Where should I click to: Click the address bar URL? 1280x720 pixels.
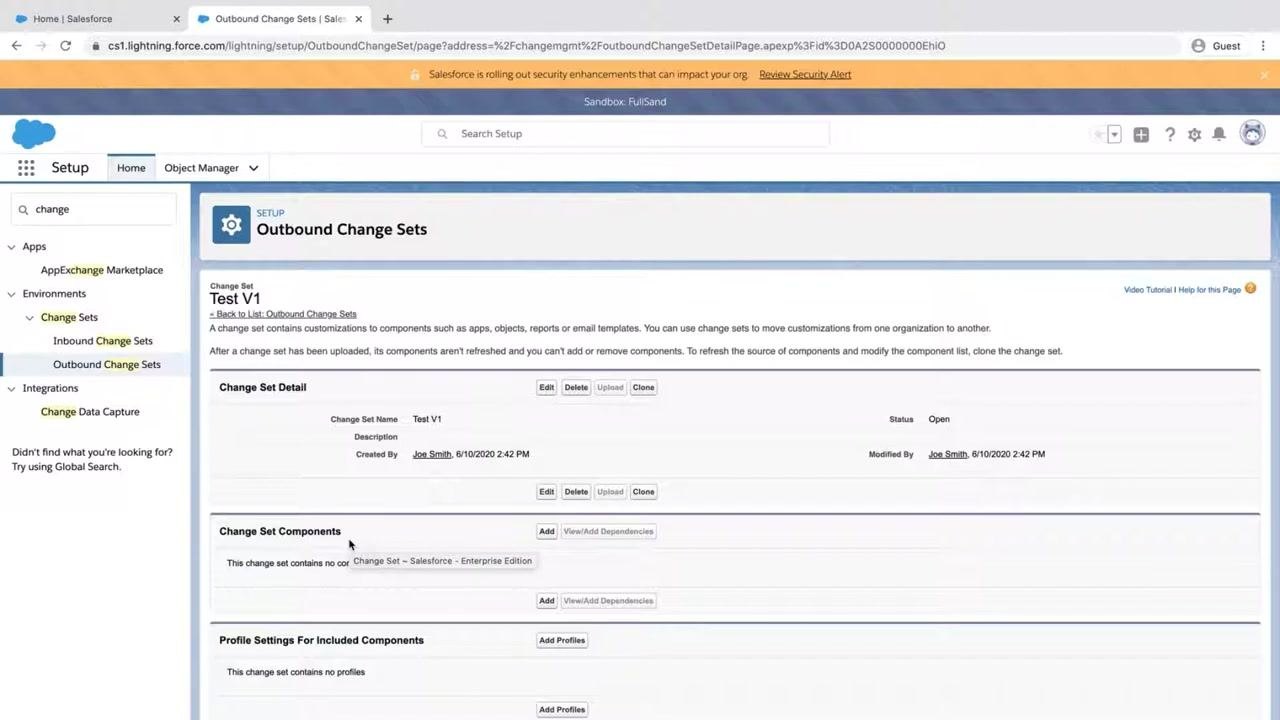(526, 45)
